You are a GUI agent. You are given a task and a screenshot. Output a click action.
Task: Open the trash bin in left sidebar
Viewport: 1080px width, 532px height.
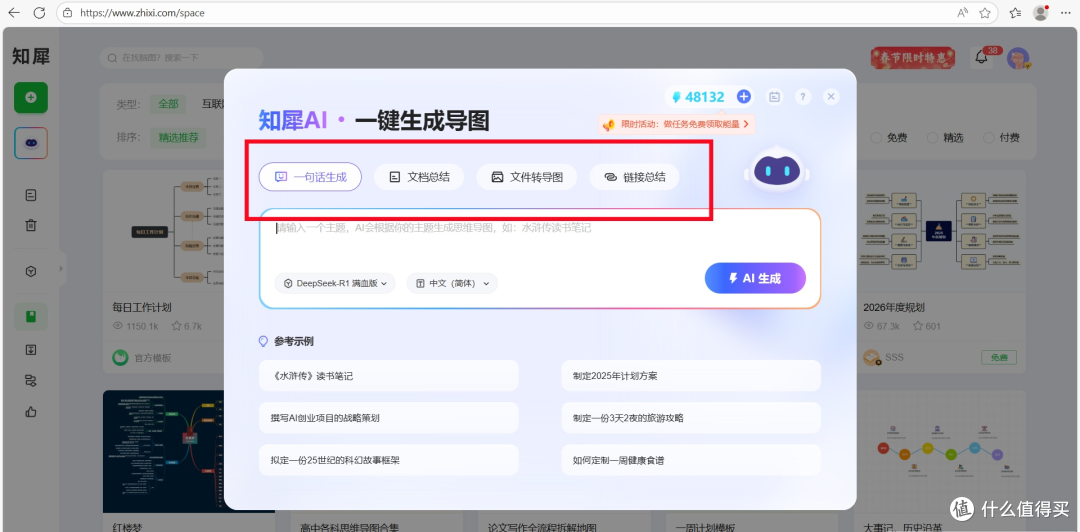31,225
